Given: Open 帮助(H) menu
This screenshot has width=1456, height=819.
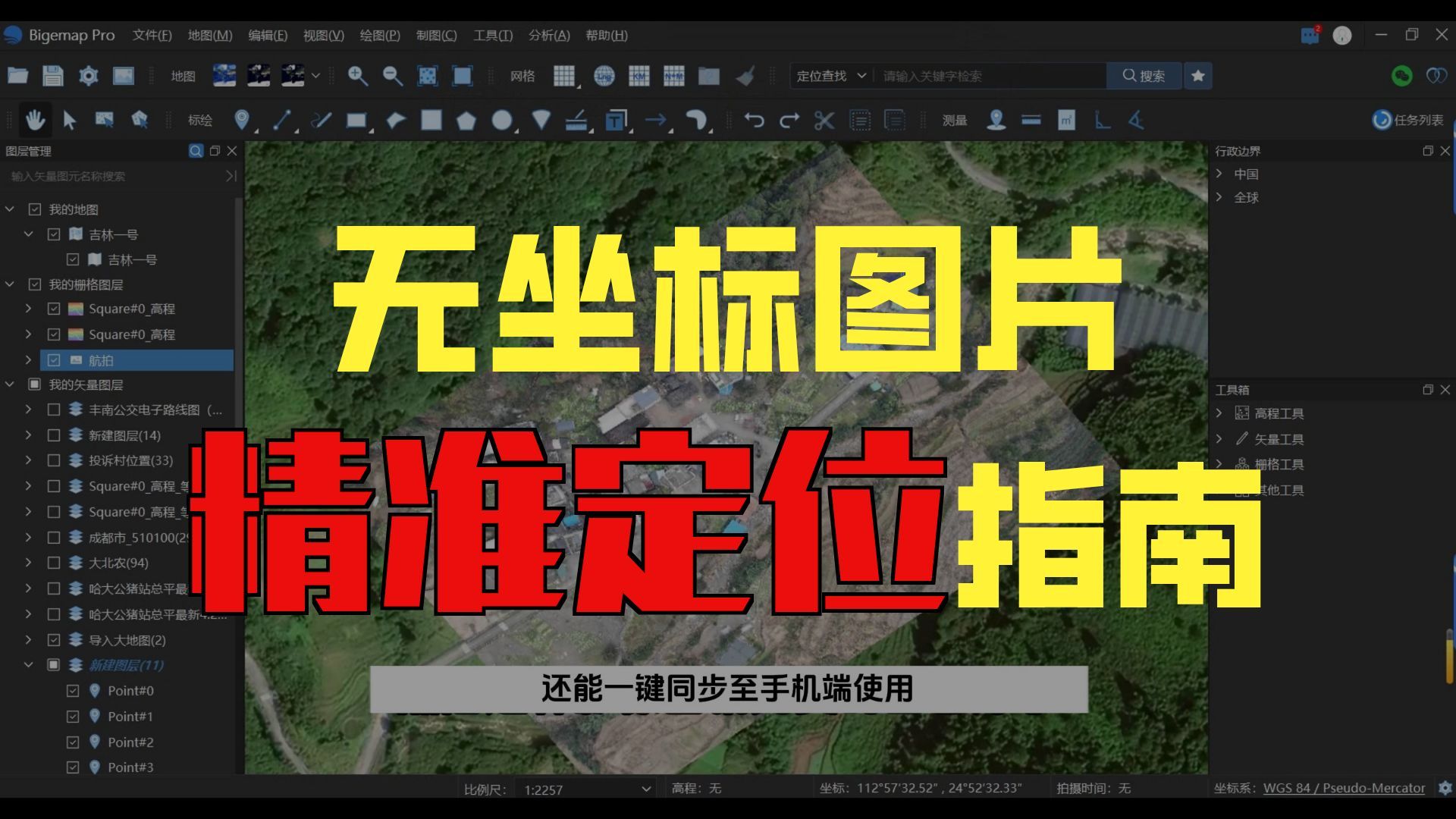Looking at the screenshot, I should point(607,35).
